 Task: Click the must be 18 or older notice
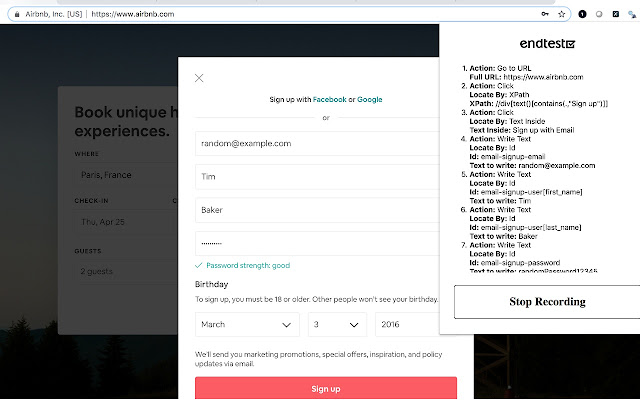tap(316, 299)
